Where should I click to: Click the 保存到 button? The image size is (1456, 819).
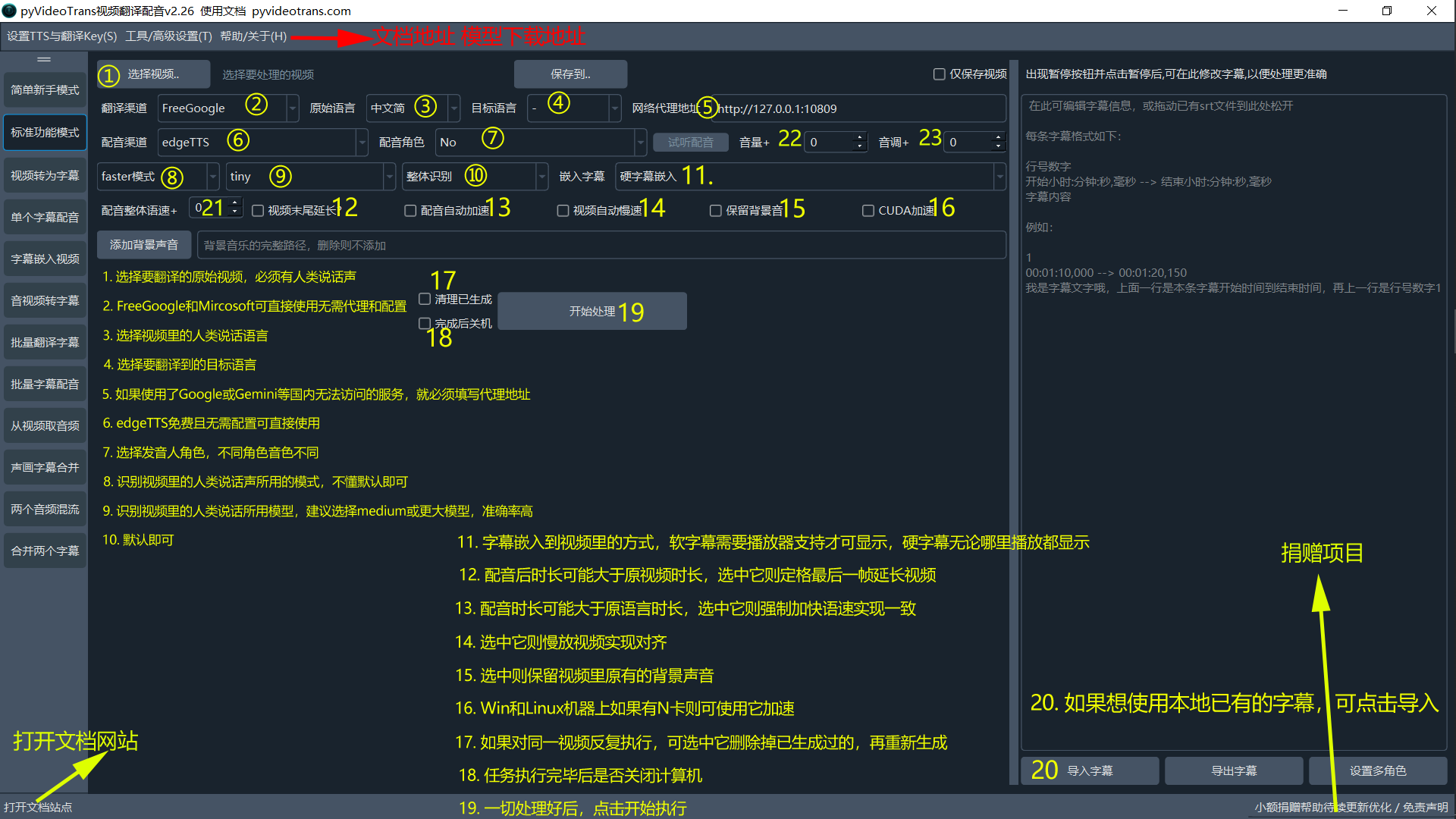point(570,74)
